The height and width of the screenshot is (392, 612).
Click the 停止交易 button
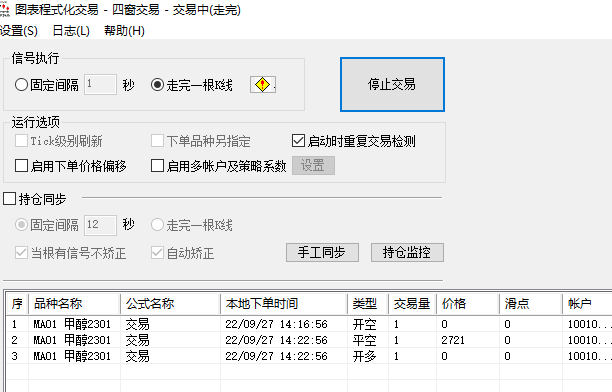tap(392, 84)
